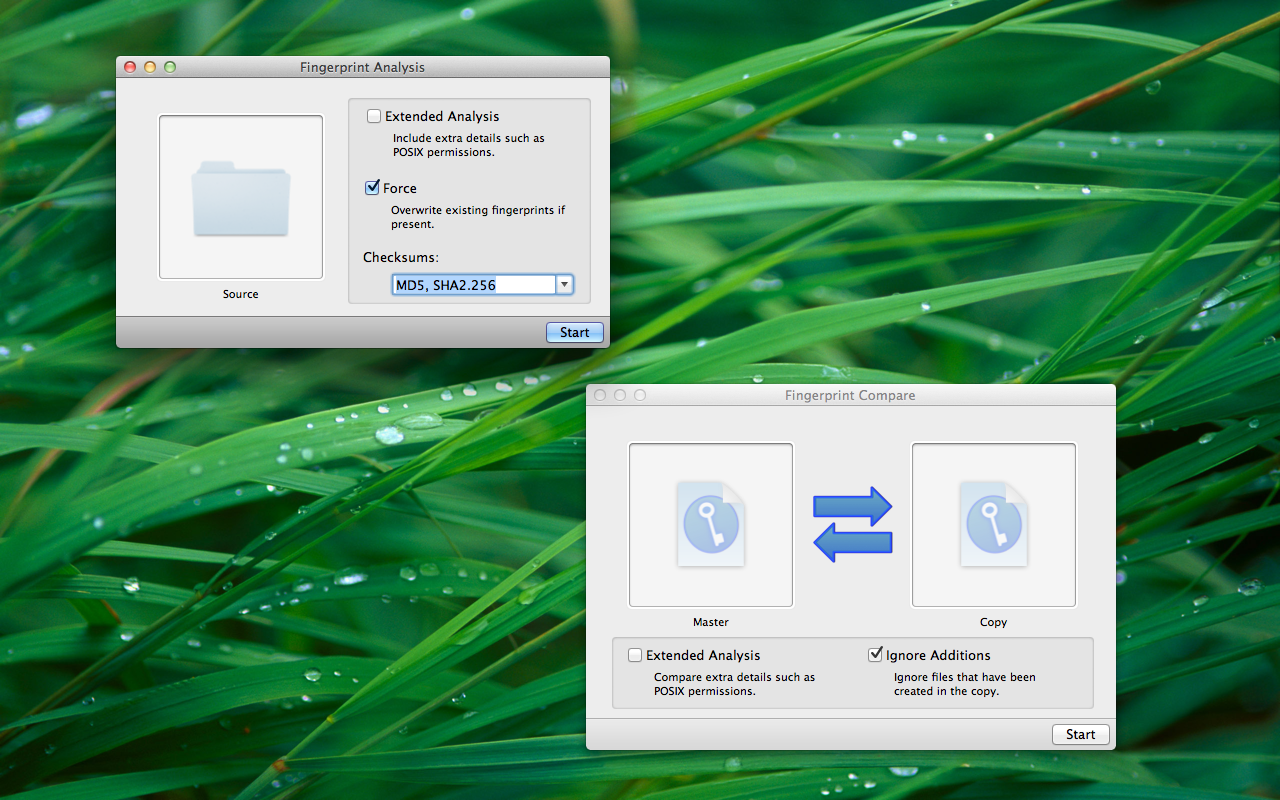
Task: Start the Fingerprint Analysis
Action: (x=575, y=332)
